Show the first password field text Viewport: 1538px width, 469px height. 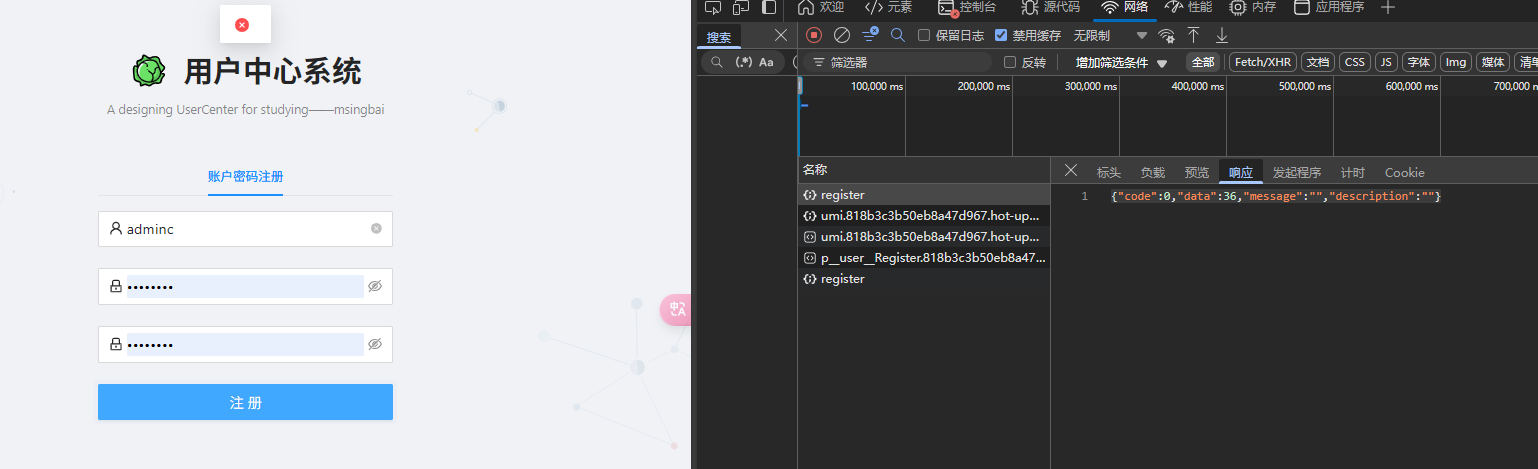point(375,287)
